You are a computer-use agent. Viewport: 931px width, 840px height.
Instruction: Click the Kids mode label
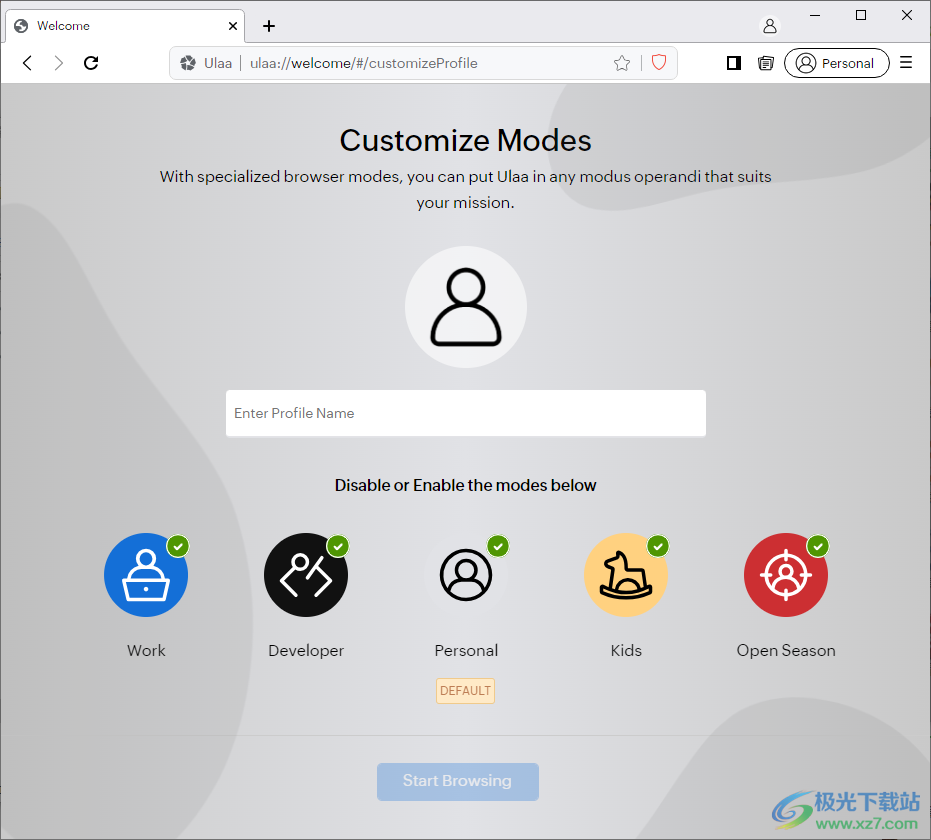point(626,651)
